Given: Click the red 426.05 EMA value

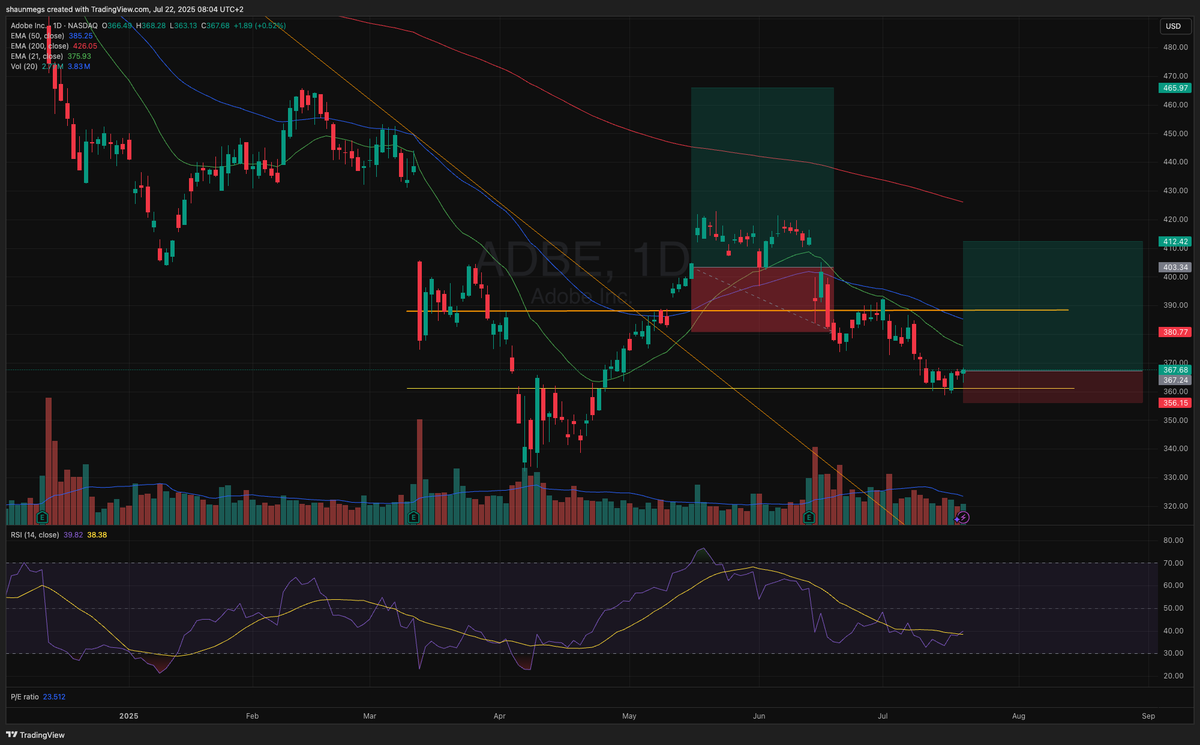Looking at the screenshot, I should (85, 45).
